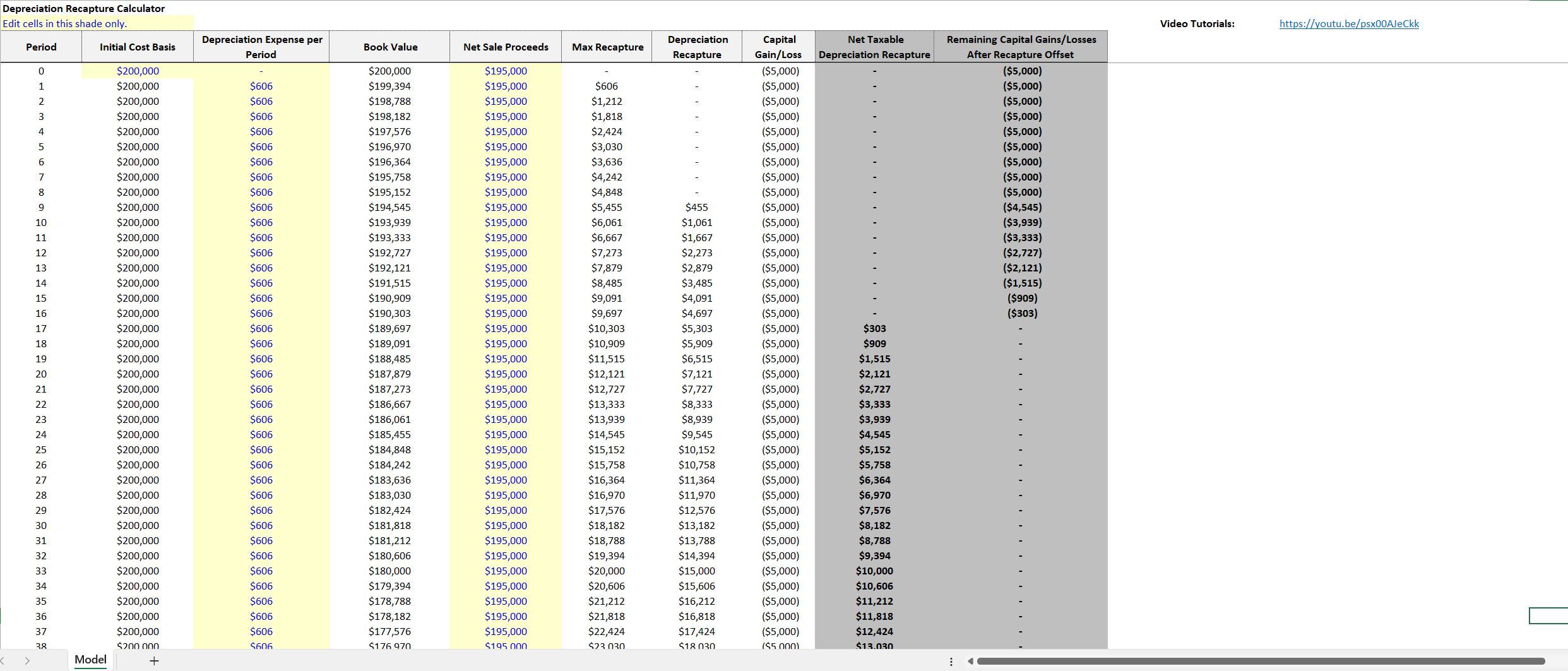Select Remaining Capital Loss value ($303)

pyautogui.click(x=1023, y=313)
